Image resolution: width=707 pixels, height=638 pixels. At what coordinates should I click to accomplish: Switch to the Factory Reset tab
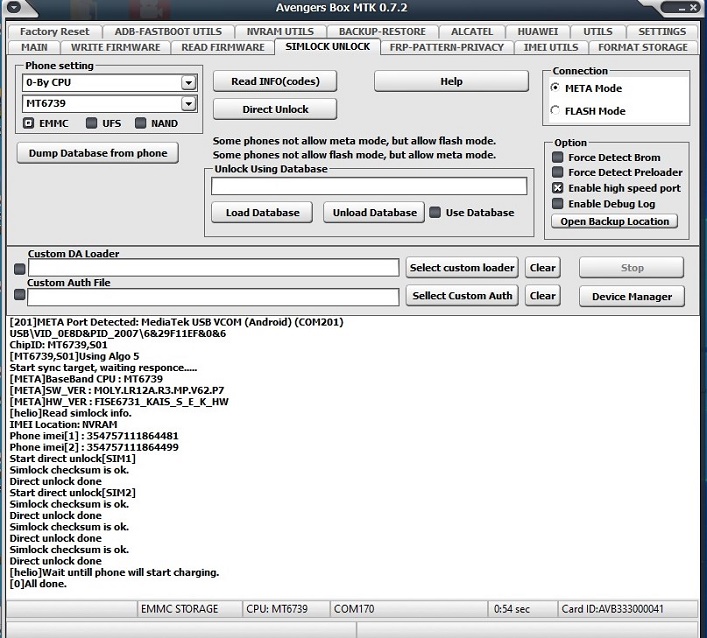pyautogui.click(x=55, y=31)
